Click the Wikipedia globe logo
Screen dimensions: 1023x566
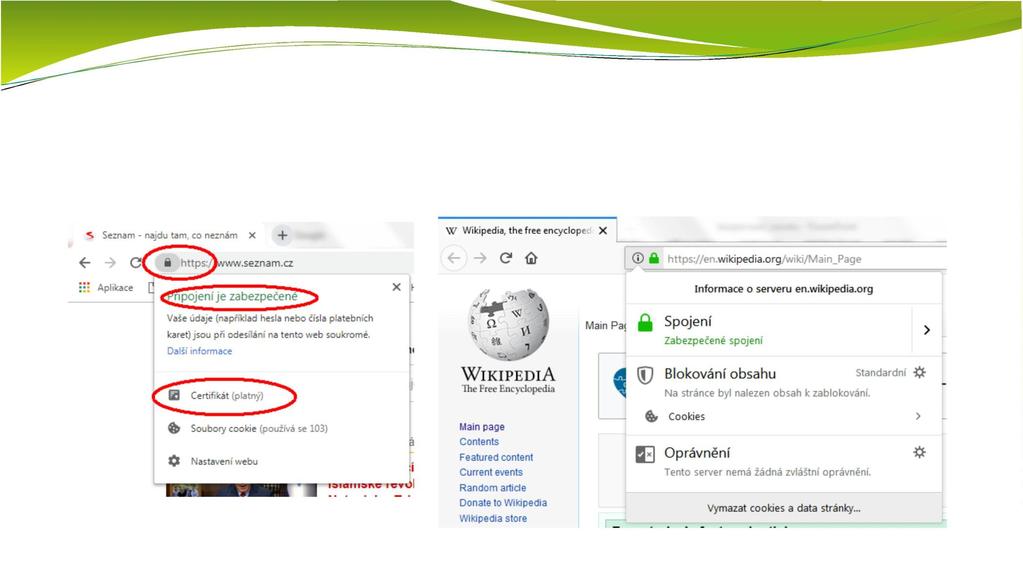coord(508,324)
